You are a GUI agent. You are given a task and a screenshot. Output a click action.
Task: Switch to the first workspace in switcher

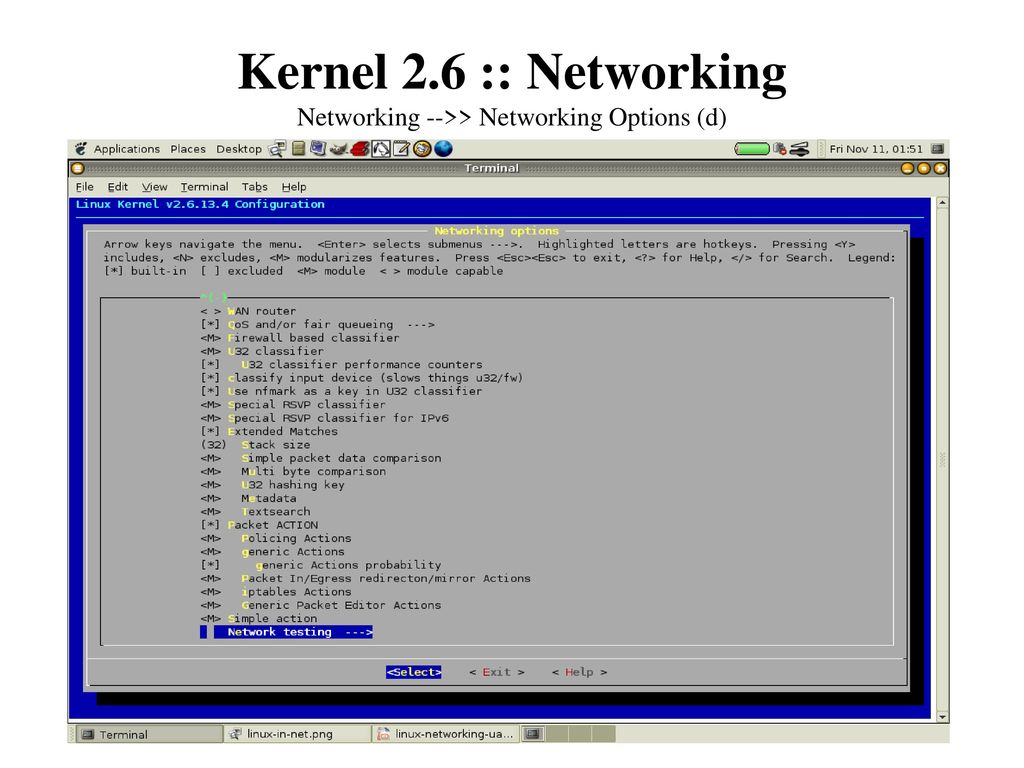[533, 734]
